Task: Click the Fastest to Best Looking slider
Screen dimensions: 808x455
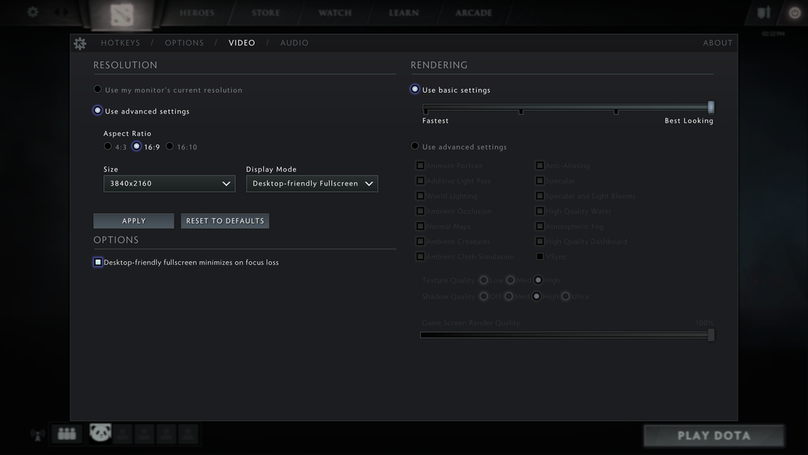Action: click(567, 107)
